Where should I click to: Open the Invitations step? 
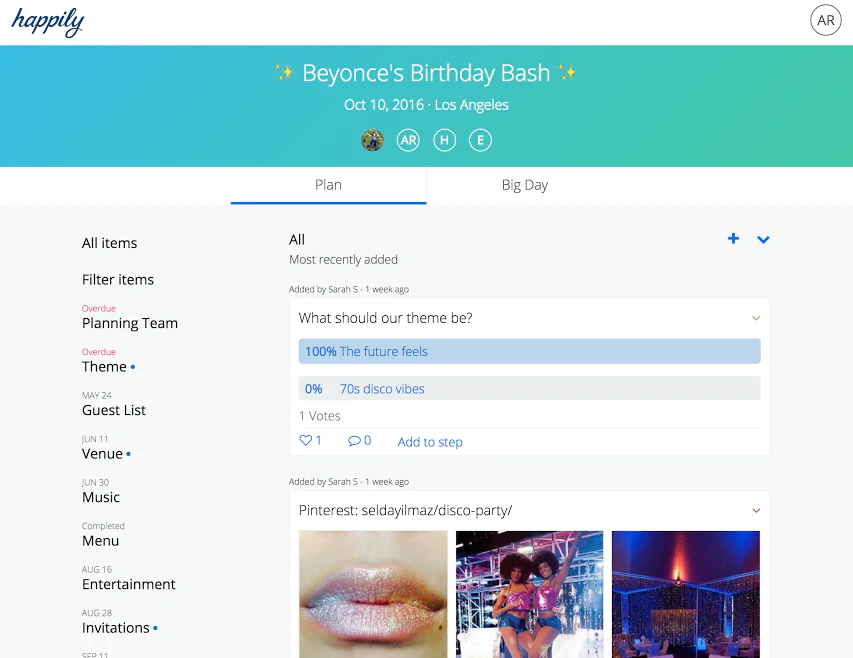pos(116,628)
